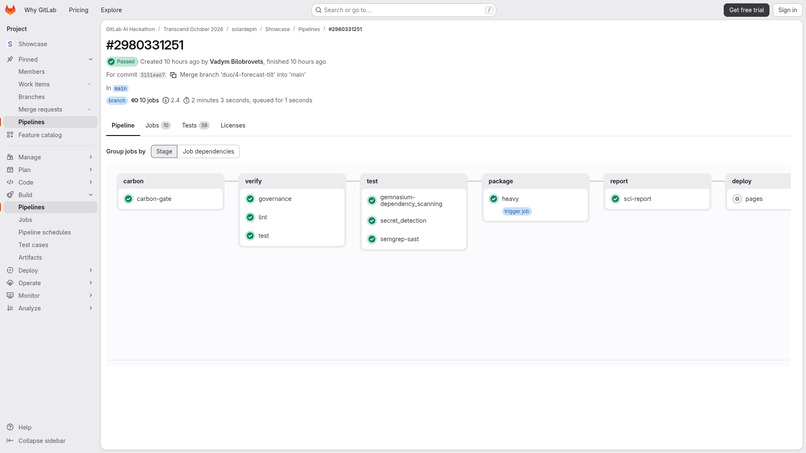The image size is (806, 453).
Task: Click the Collapse sidebar arrow icon
Action: pos(10,441)
